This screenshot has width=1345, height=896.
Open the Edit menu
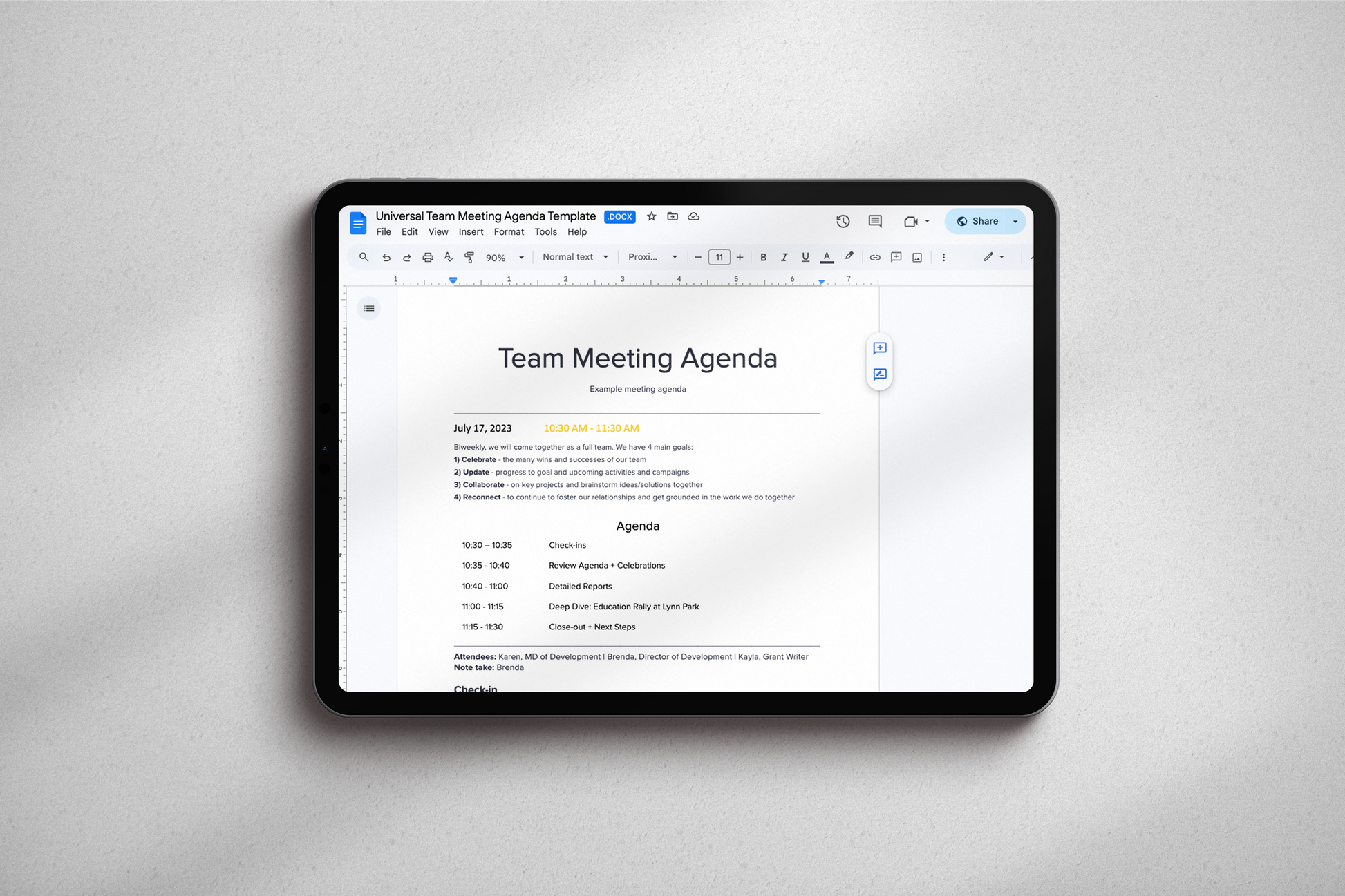410,232
